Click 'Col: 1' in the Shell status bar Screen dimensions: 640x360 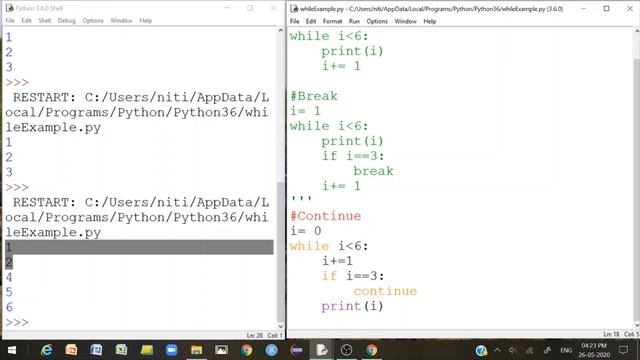click(275, 335)
